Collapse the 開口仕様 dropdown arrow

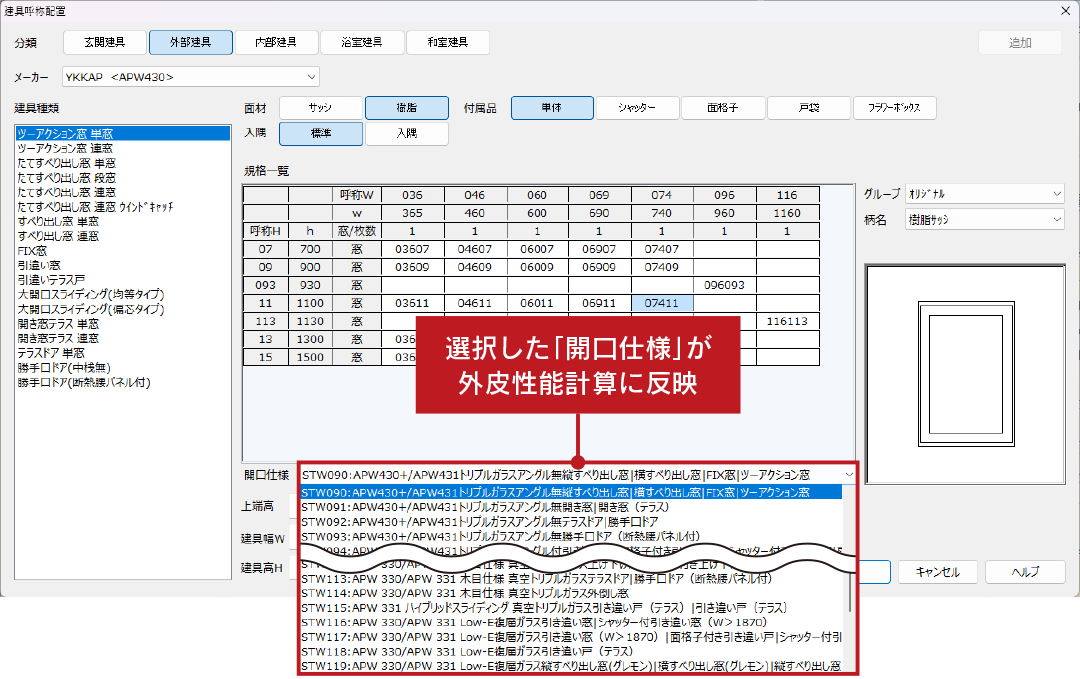tap(849, 475)
